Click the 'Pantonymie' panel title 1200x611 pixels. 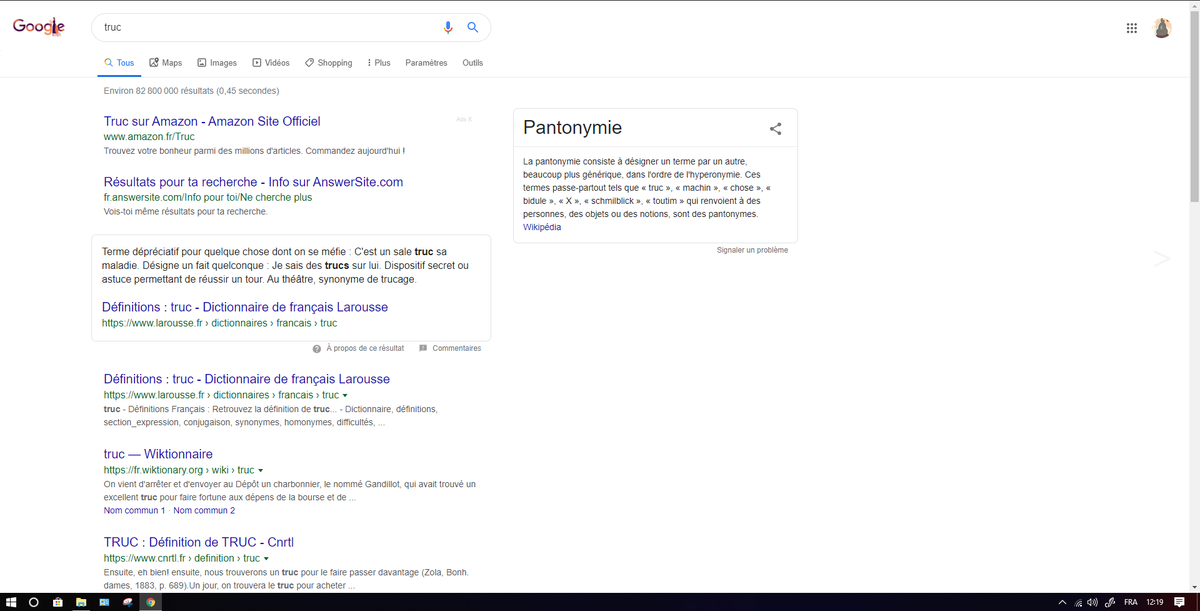click(572, 128)
